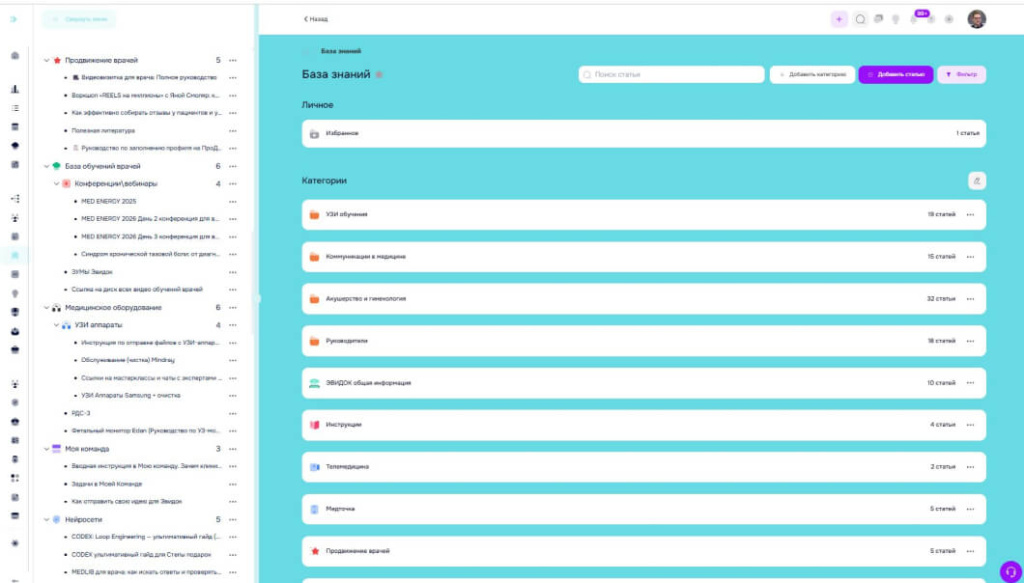The height and width of the screenshot is (583, 1024).
Task: Open the bar chart icon in the left sidebar
Action: point(15,89)
